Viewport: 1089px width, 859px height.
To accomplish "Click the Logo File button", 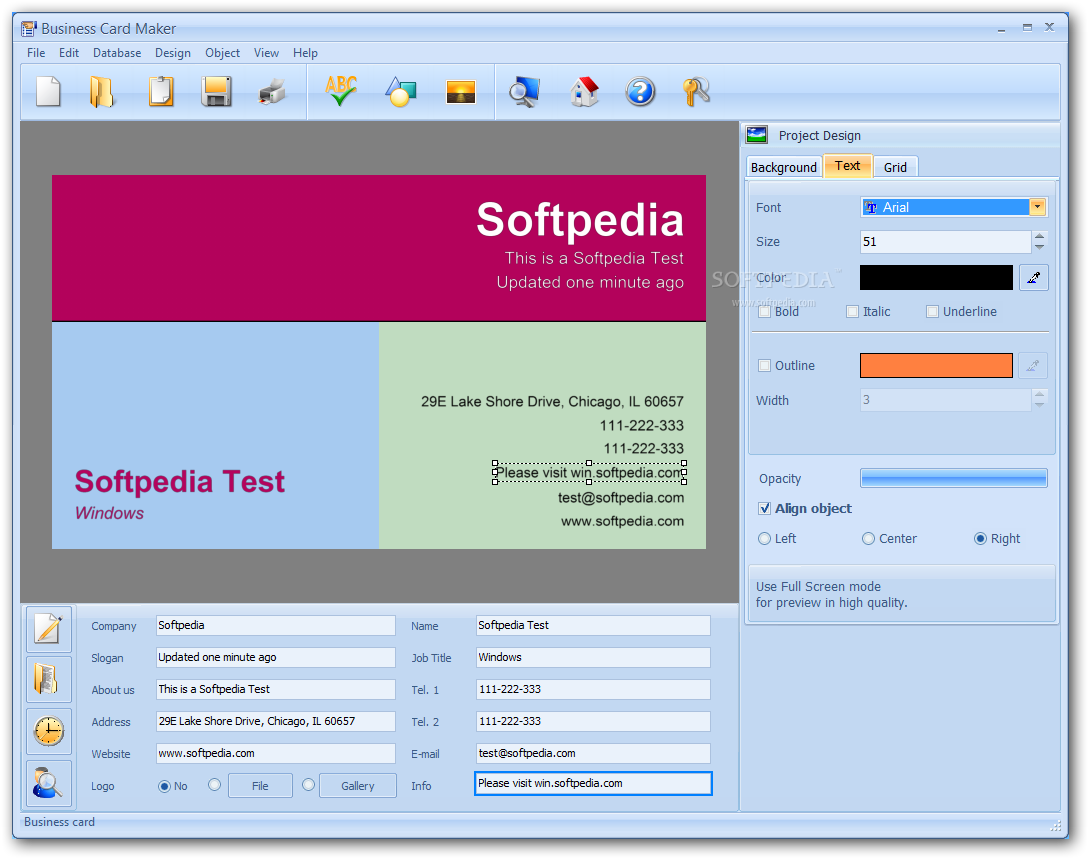I will click(260, 785).
